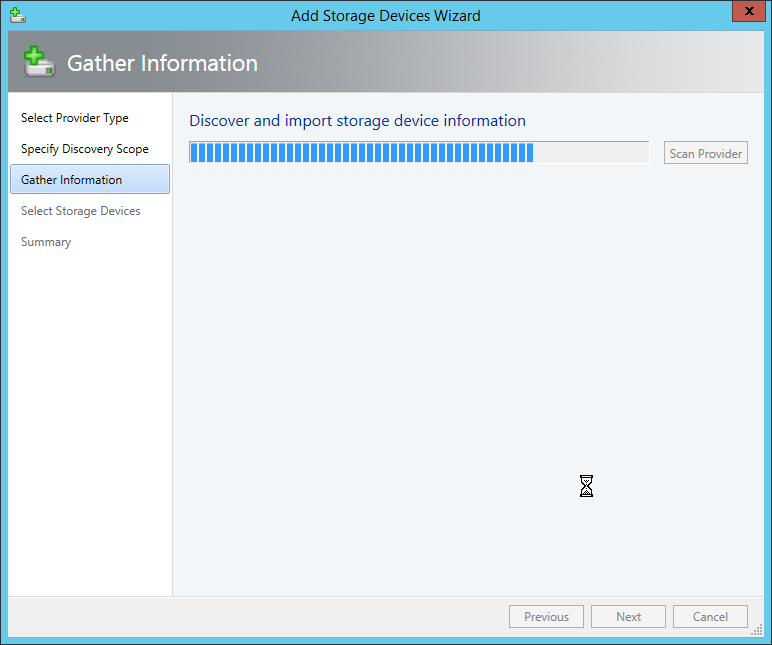This screenshot has width=772, height=645.
Task: Go to the Specify Discovery Scope step
Action: pyautogui.click(x=85, y=149)
